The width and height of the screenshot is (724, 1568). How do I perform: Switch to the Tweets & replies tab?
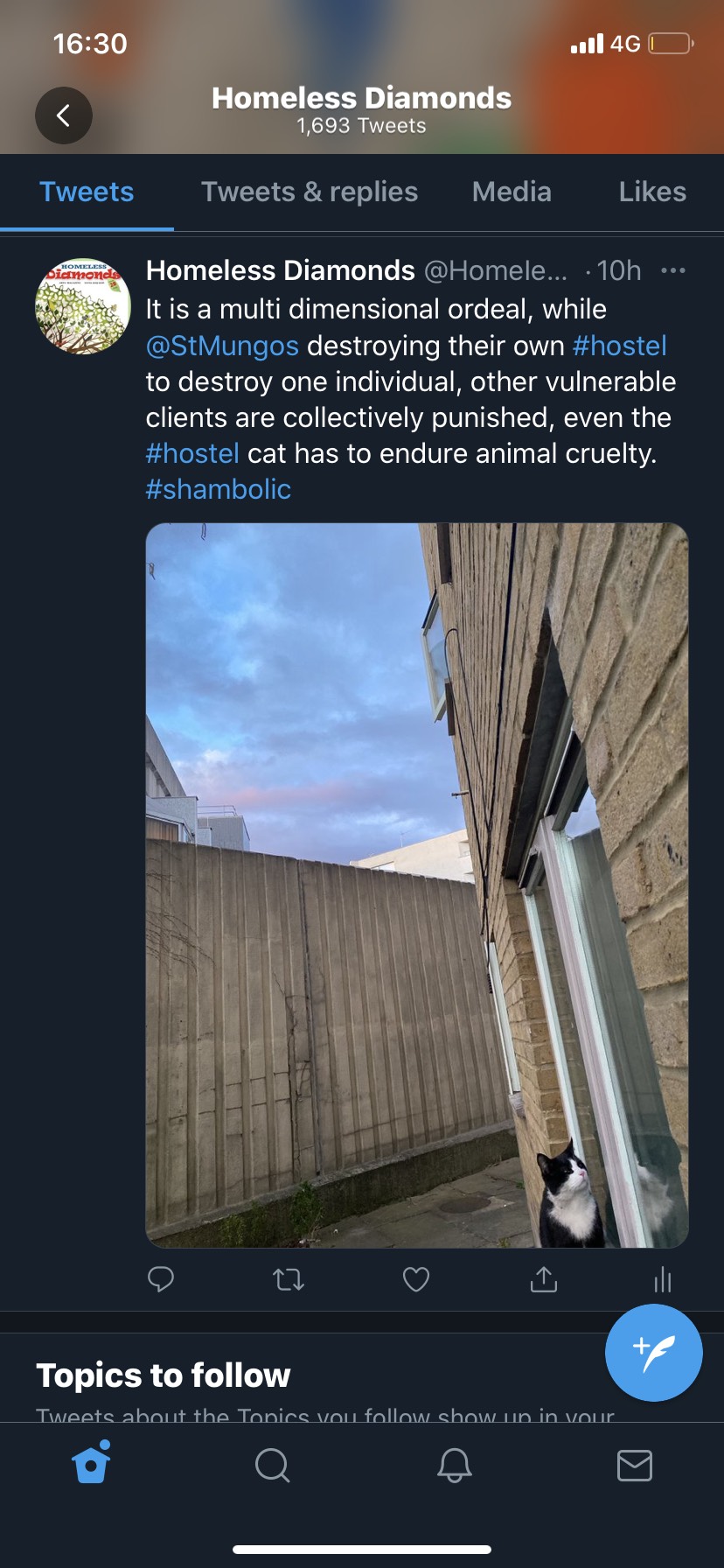click(x=310, y=192)
